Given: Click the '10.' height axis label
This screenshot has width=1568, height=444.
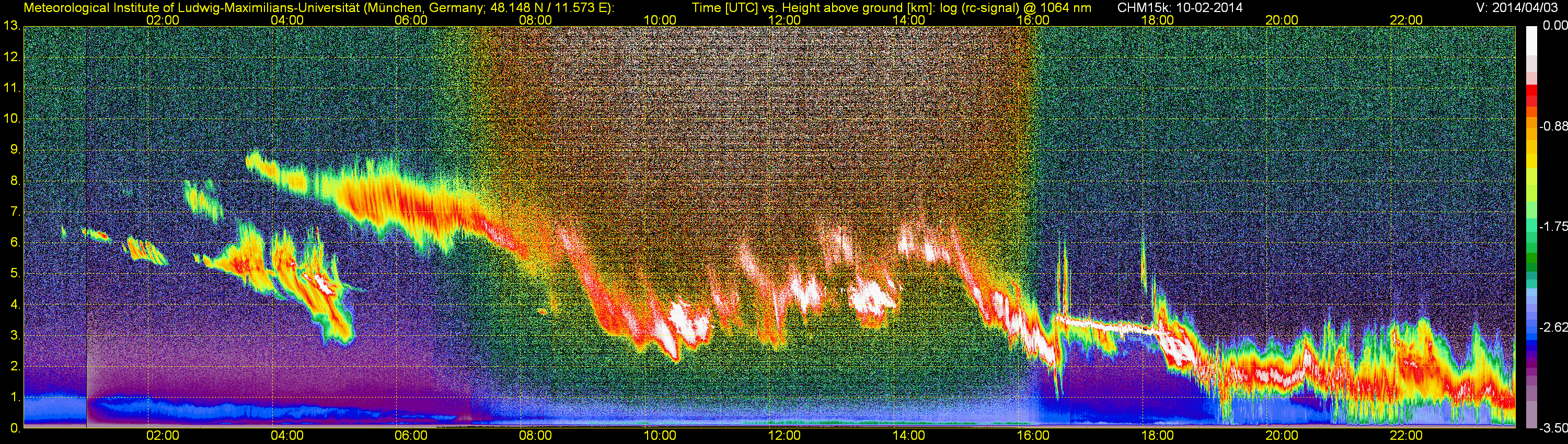Looking at the screenshot, I should pyautogui.click(x=11, y=119).
